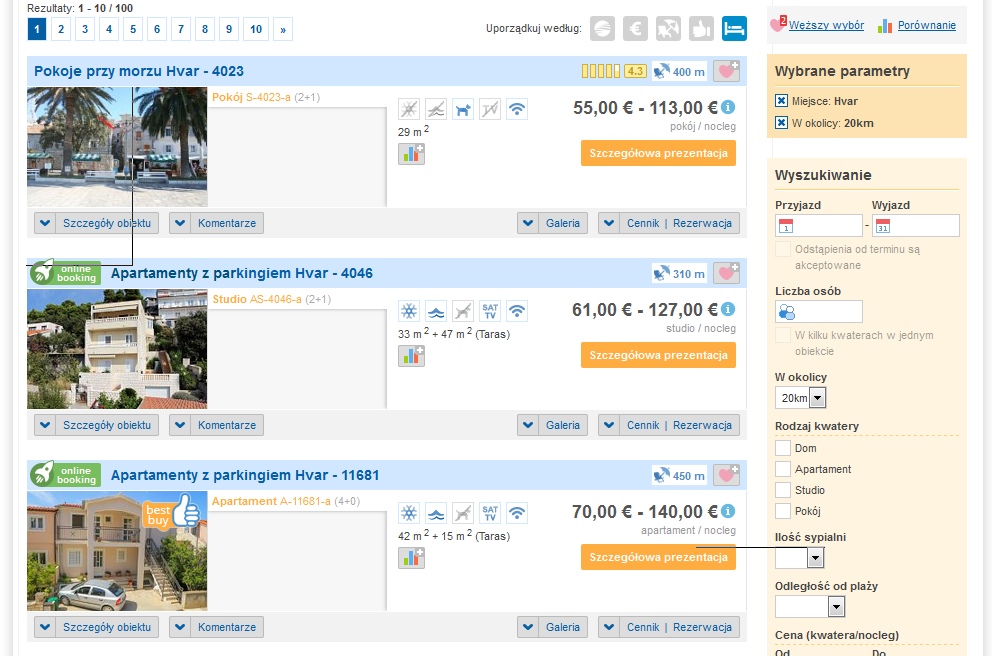Go to results page 5
This screenshot has width=992, height=656.
pyautogui.click(x=134, y=30)
